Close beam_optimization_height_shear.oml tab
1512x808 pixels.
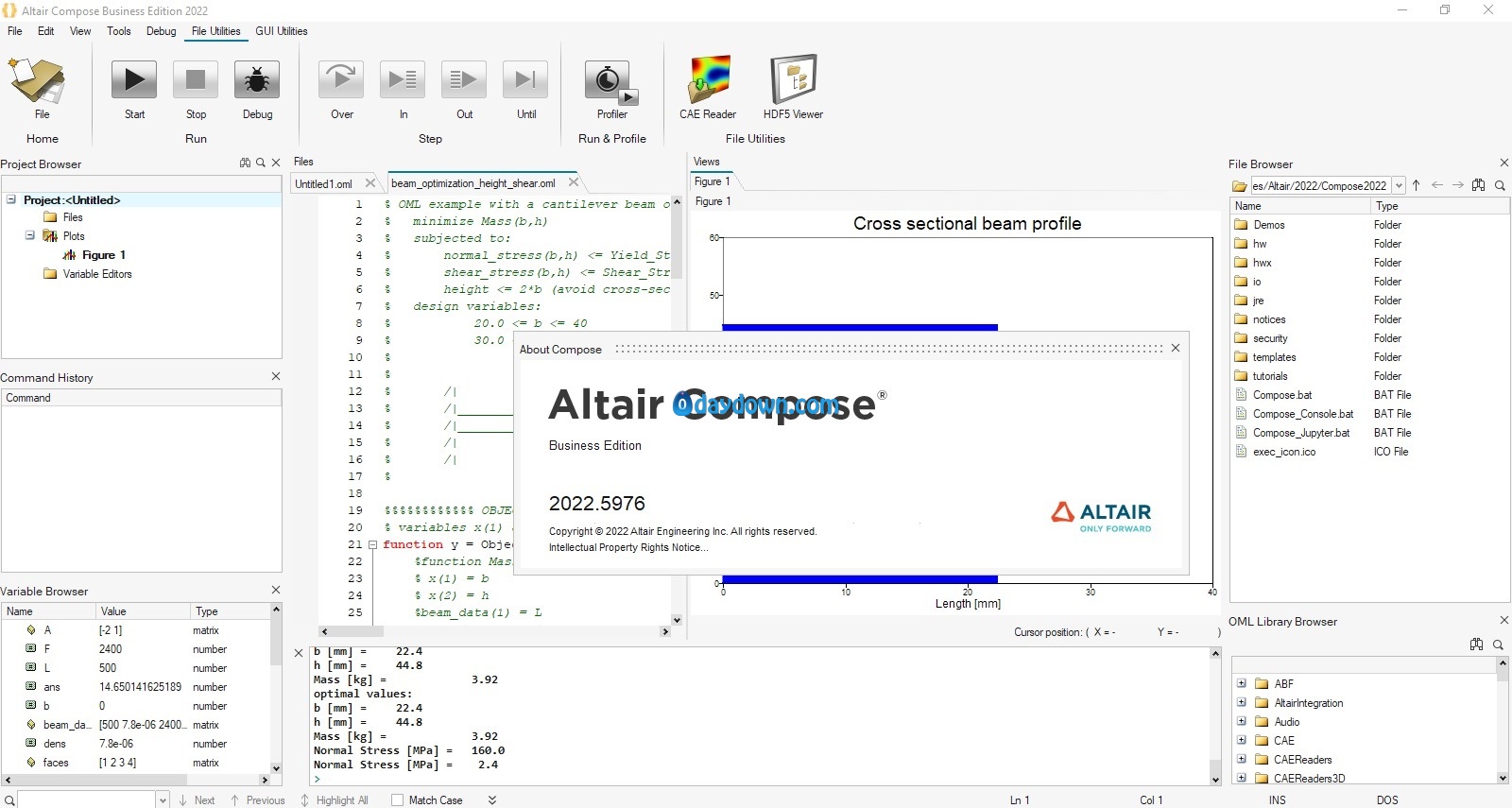tap(574, 182)
